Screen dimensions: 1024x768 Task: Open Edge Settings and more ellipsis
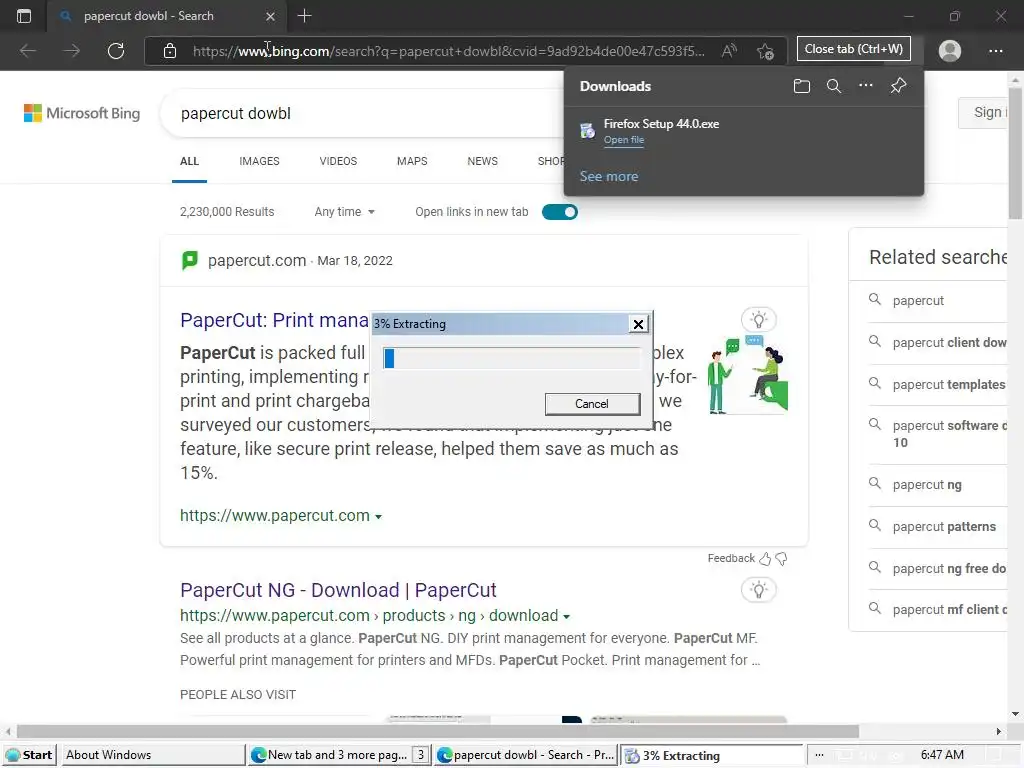(996, 51)
